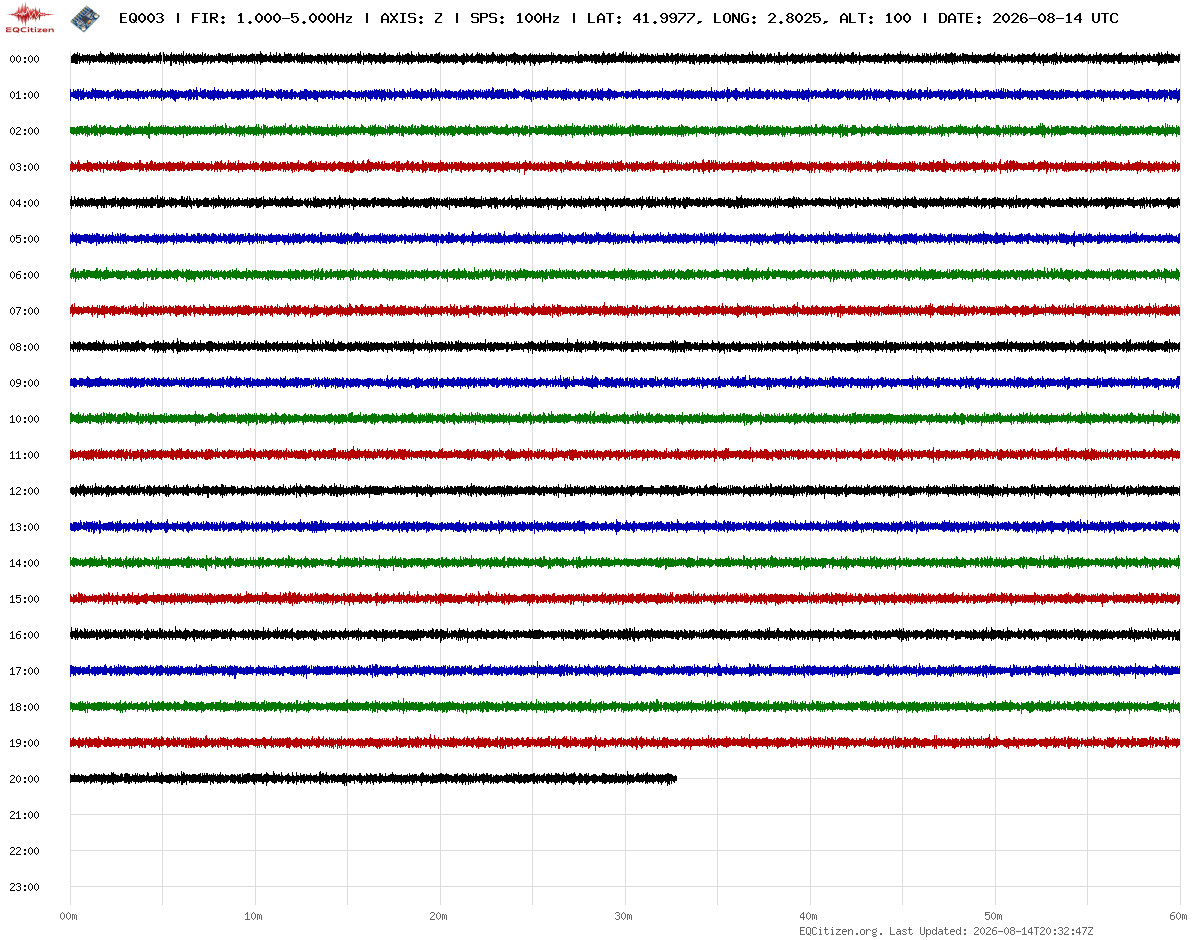
Task: Click the ALT: 100 value
Action: (x=875, y=18)
